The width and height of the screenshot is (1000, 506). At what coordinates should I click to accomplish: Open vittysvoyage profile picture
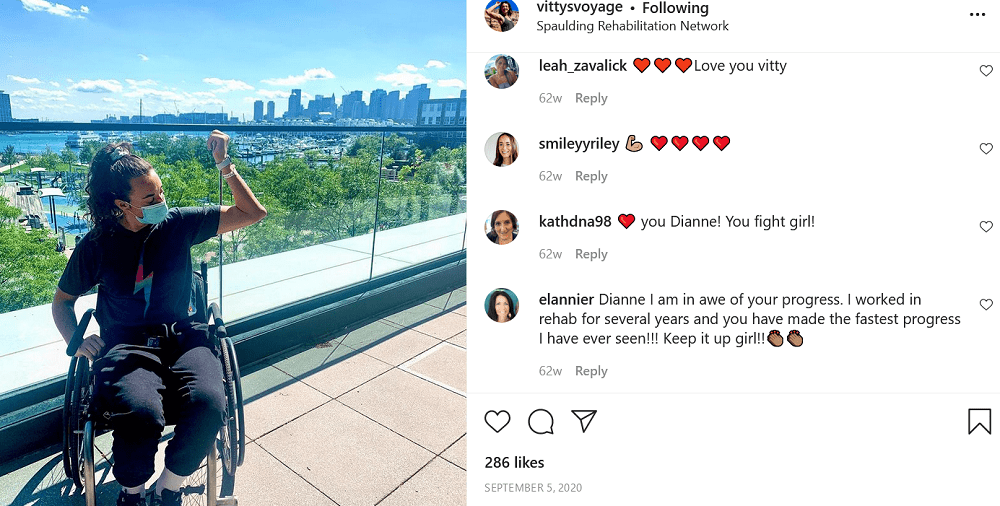pyautogui.click(x=502, y=15)
